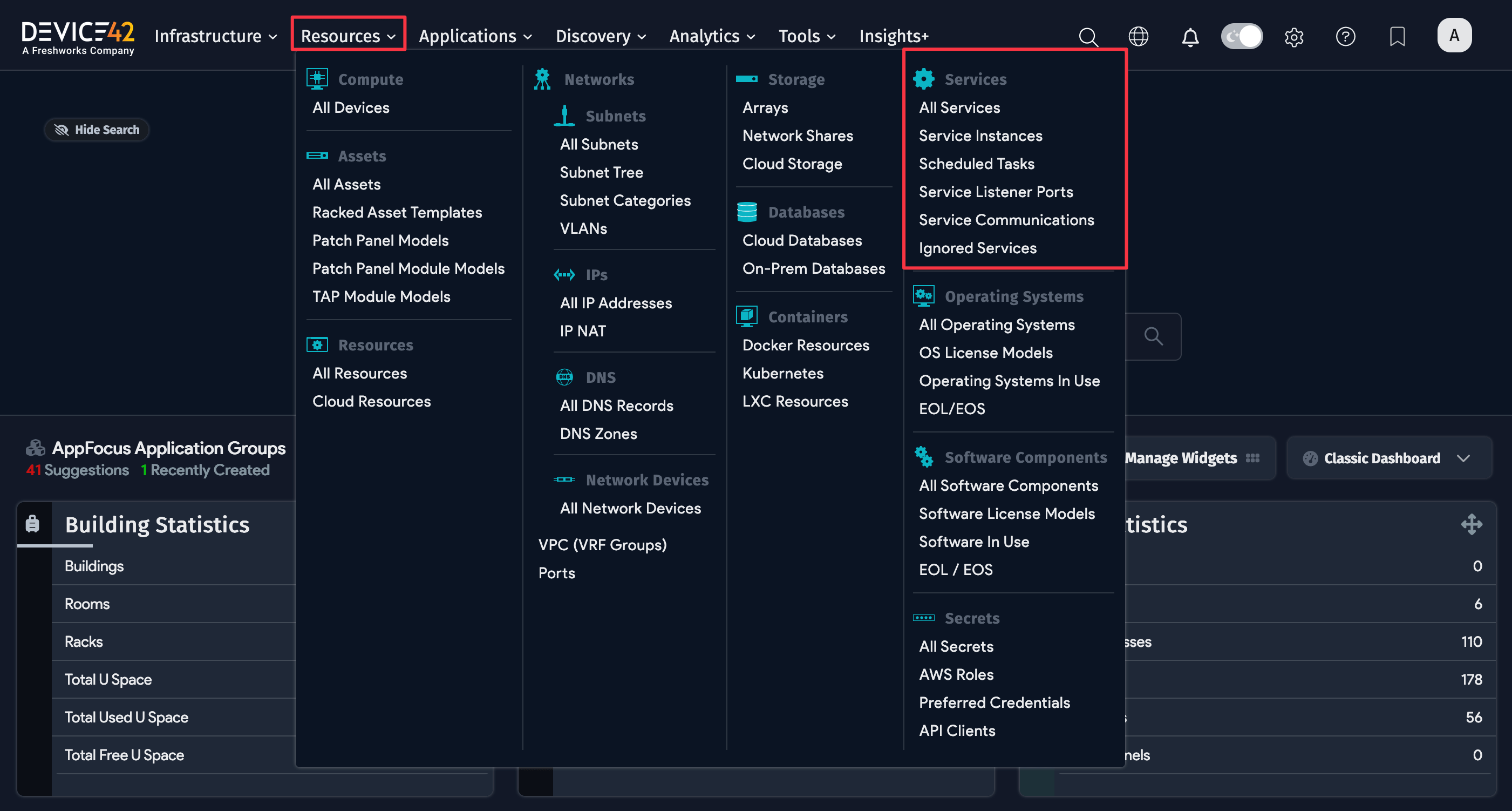Image resolution: width=1512 pixels, height=811 pixels.
Task: Open Kubernetes under Containers
Action: tap(782, 373)
